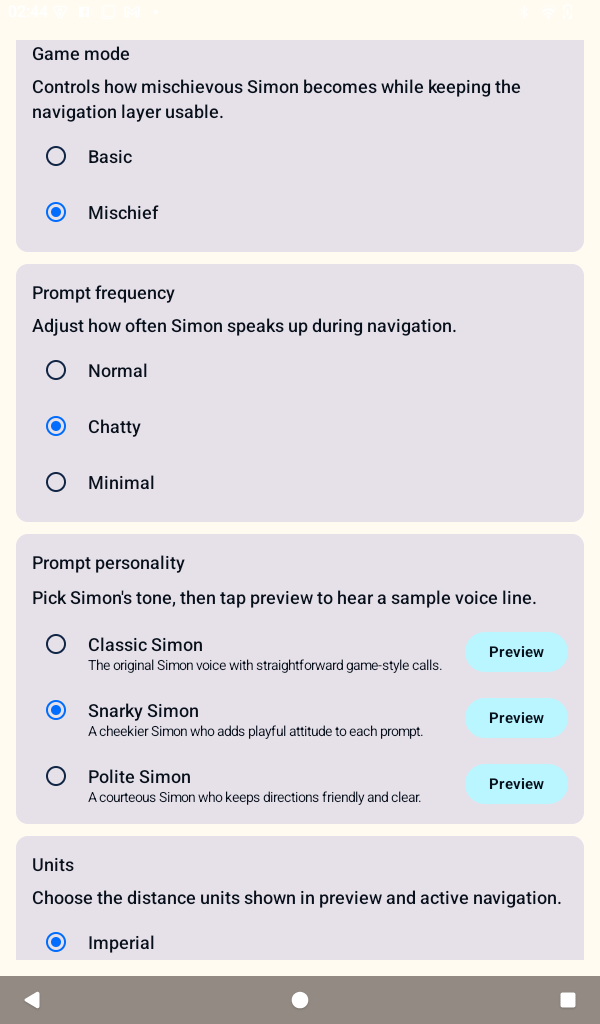Re-select the Mischief game mode
Image resolution: width=600 pixels, height=1024 pixels.
(x=56, y=212)
